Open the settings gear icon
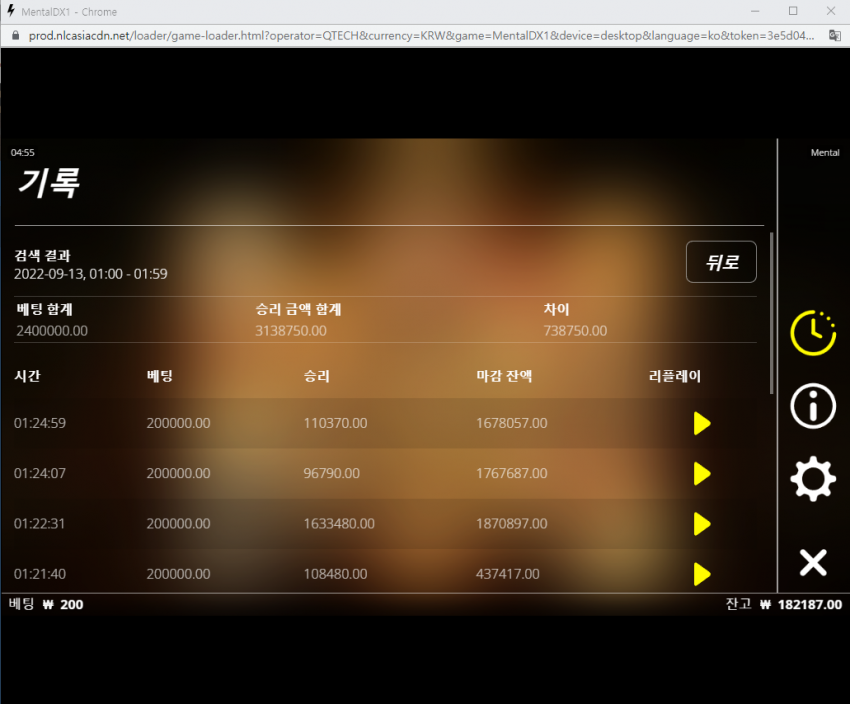Image resolution: width=850 pixels, height=704 pixels. [813, 479]
